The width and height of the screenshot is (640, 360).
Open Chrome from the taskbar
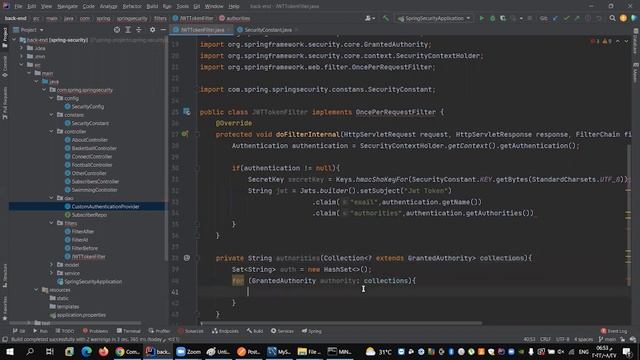tap(128, 351)
